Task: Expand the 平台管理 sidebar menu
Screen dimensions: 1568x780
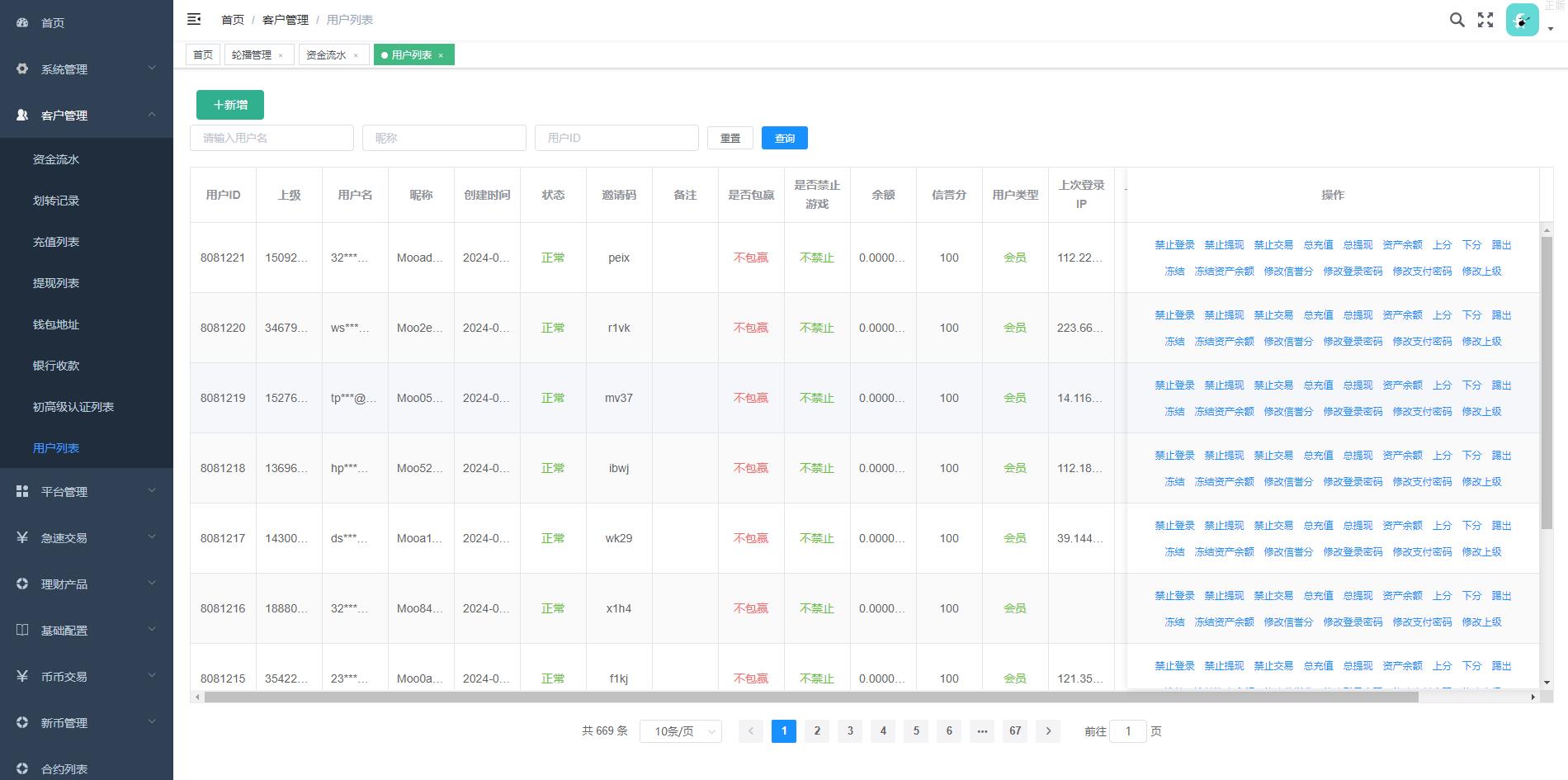Action: (87, 492)
